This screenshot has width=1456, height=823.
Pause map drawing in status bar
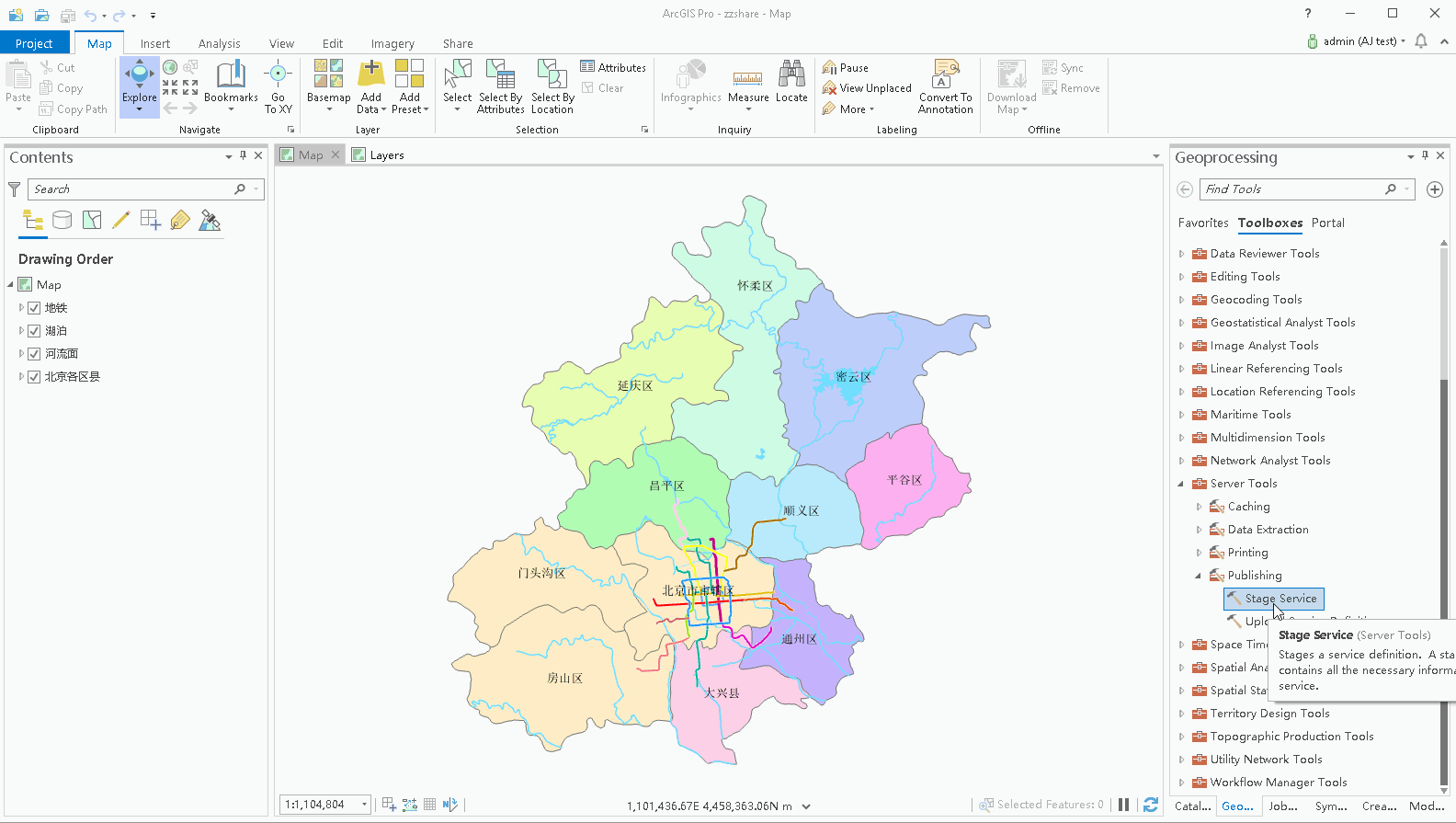[1123, 805]
